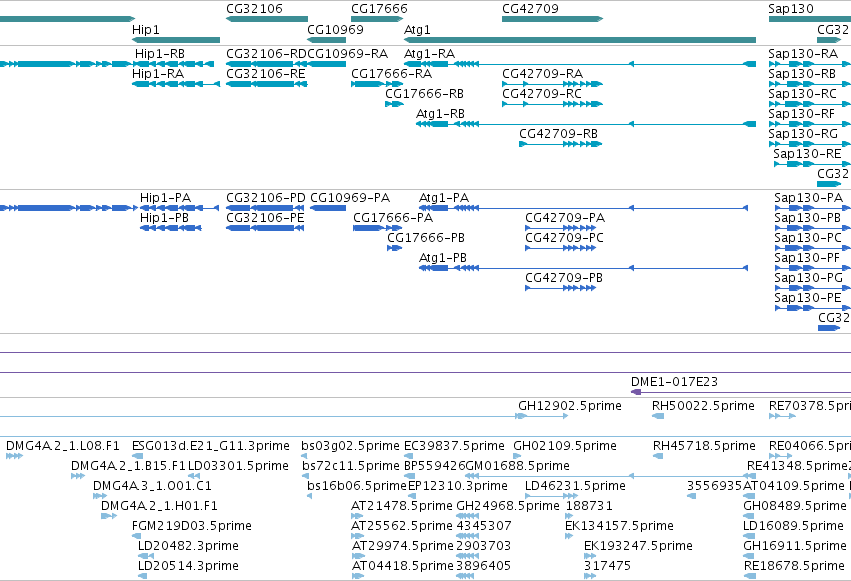Click the Atg1-PB protein feature
Viewport: 851px width, 581px height.
583,268
